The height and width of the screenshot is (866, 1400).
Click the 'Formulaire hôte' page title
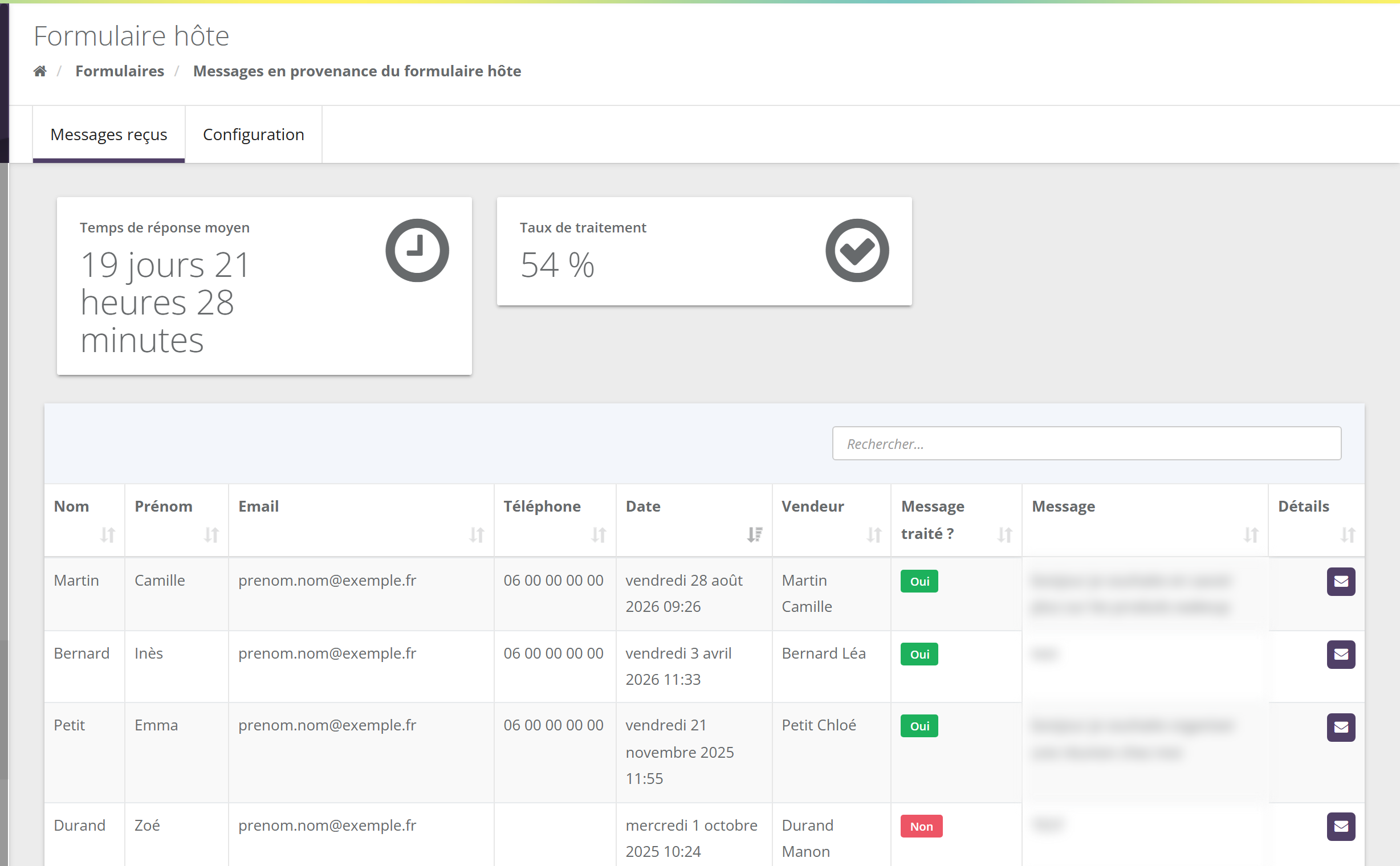point(131,36)
